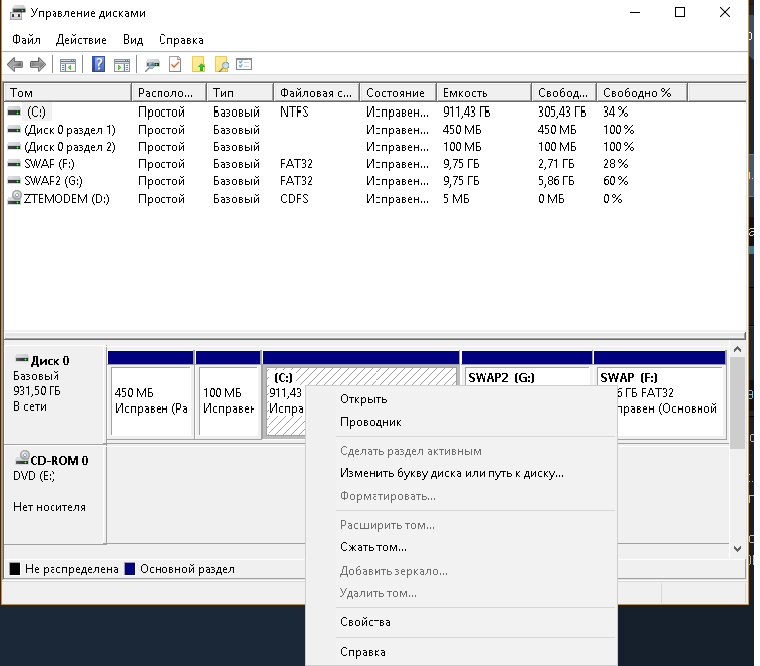Click NTFS cell in (C:) row
The height and width of the screenshot is (666, 760).
pos(294,112)
